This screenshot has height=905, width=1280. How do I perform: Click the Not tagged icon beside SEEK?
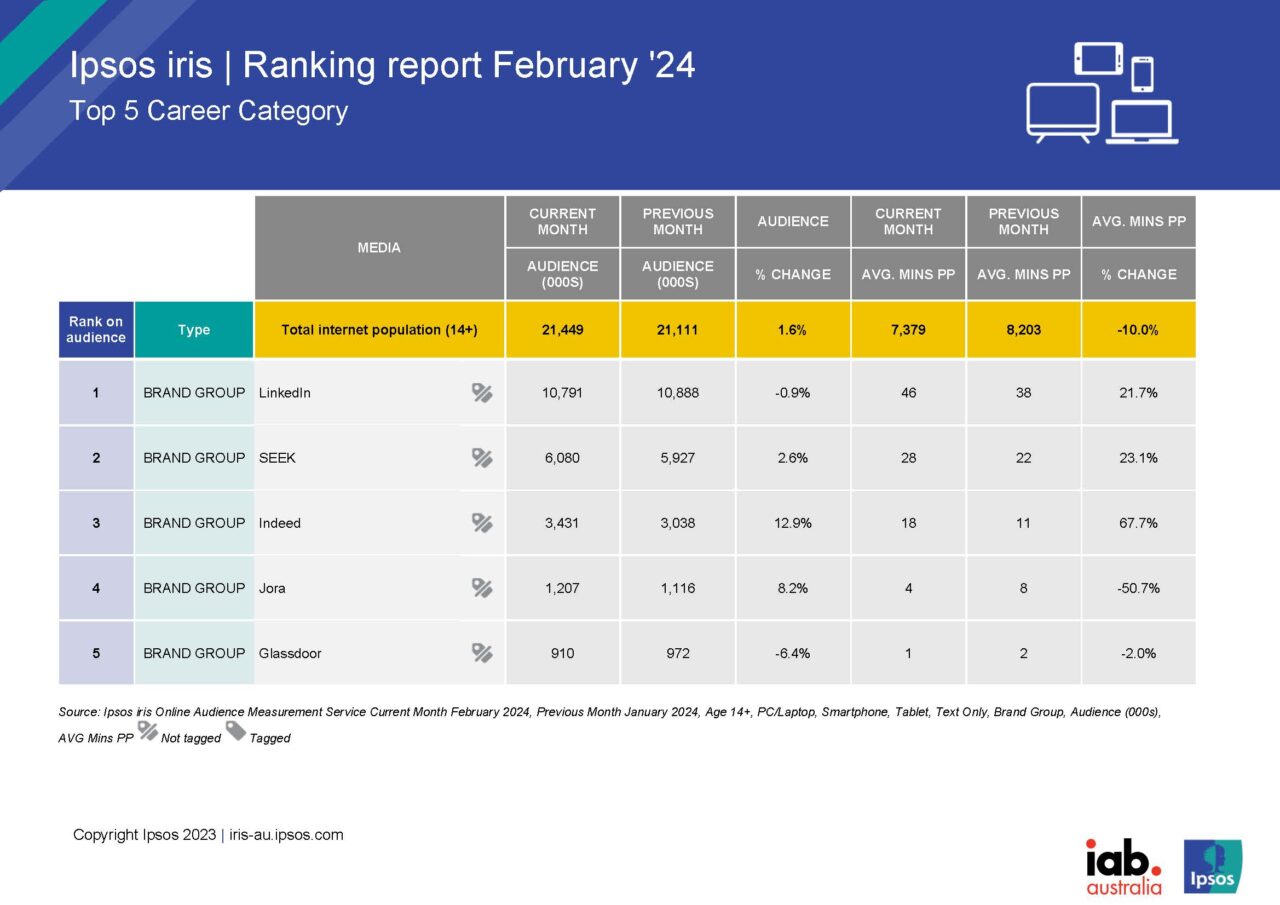[x=483, y=458]
